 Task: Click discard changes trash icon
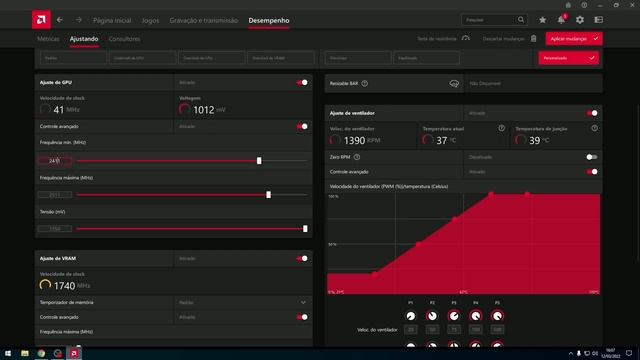click(x=533, y=38)
